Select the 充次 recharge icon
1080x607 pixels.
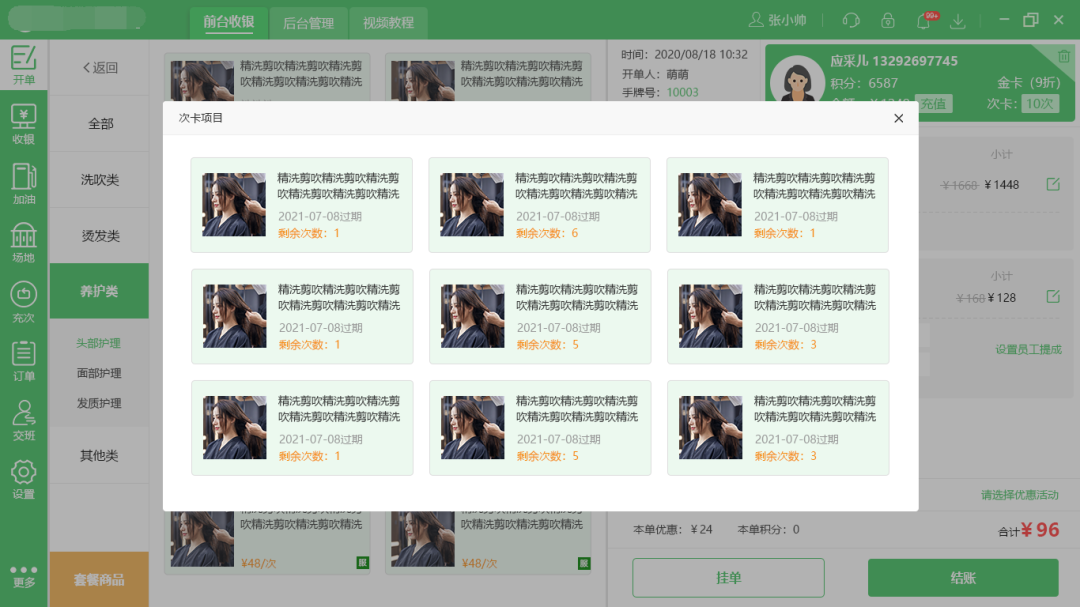(x=23, y=301)
